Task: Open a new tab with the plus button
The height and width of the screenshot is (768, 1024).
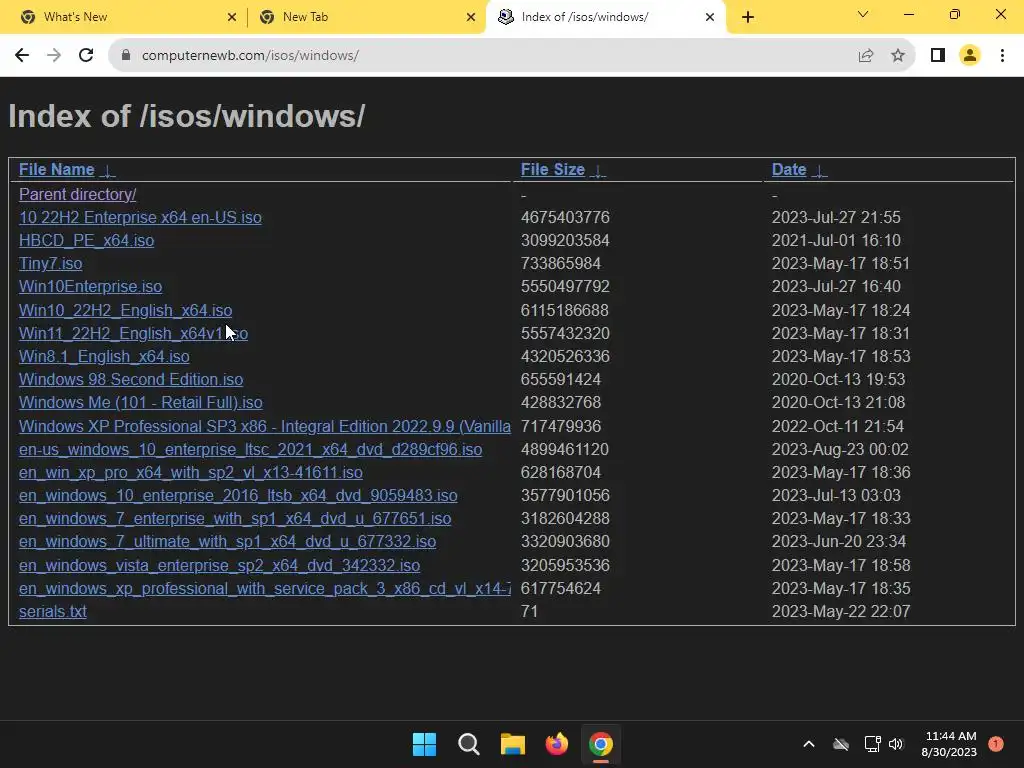Action: click(748, 18)
